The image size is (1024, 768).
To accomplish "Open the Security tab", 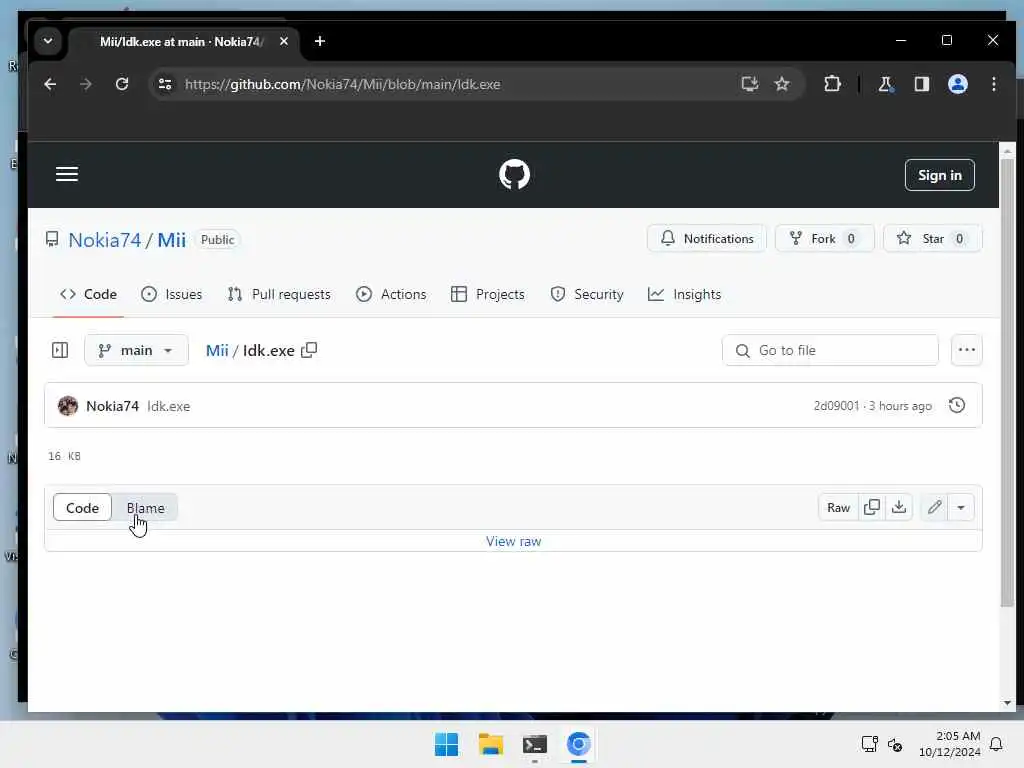I will pyautogui.click(x=586, y=295).
